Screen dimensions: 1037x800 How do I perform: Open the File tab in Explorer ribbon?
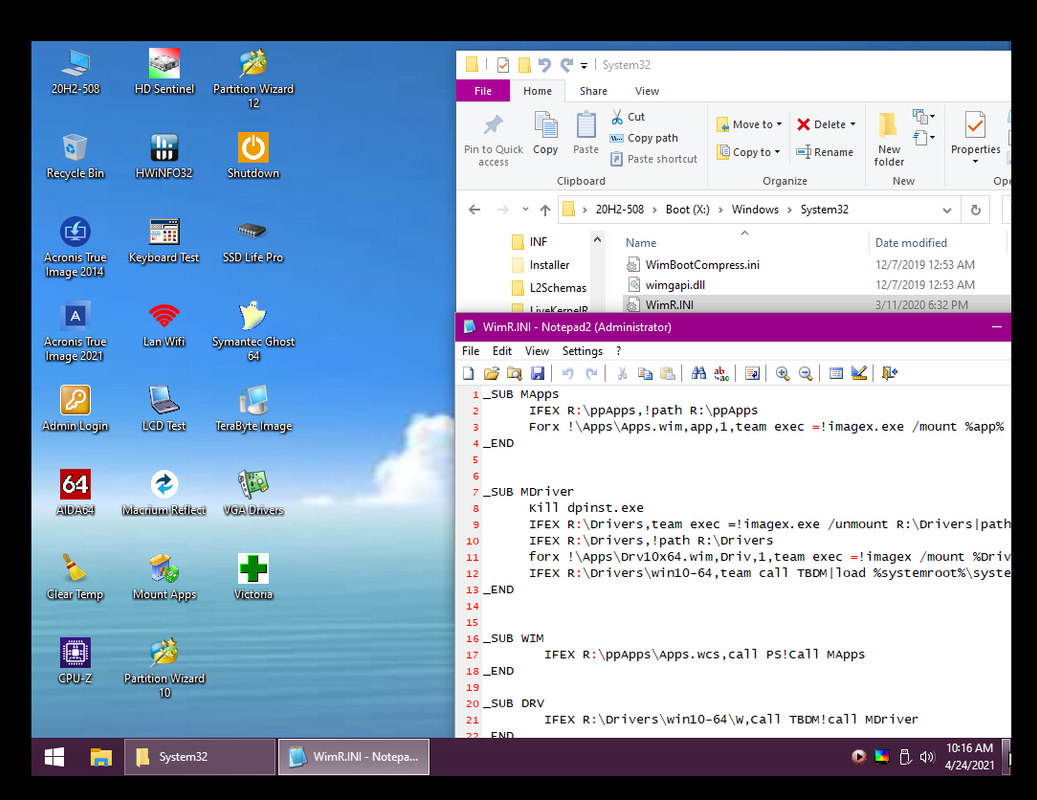point(483,91)
